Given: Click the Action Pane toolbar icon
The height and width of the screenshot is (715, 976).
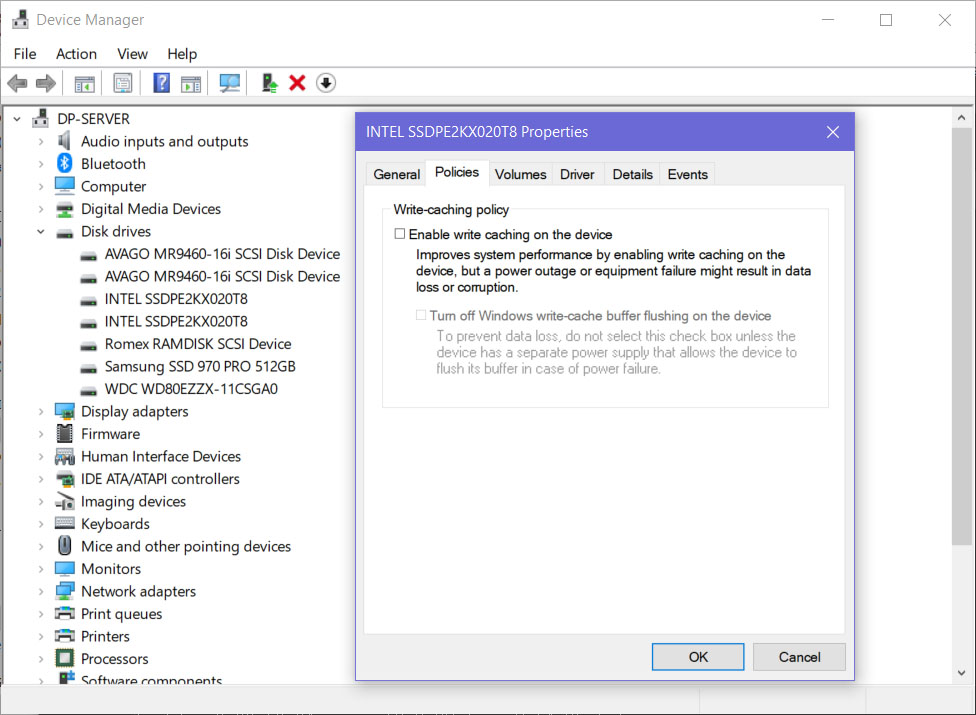Looking at the screenshot, I should point(190,83).
